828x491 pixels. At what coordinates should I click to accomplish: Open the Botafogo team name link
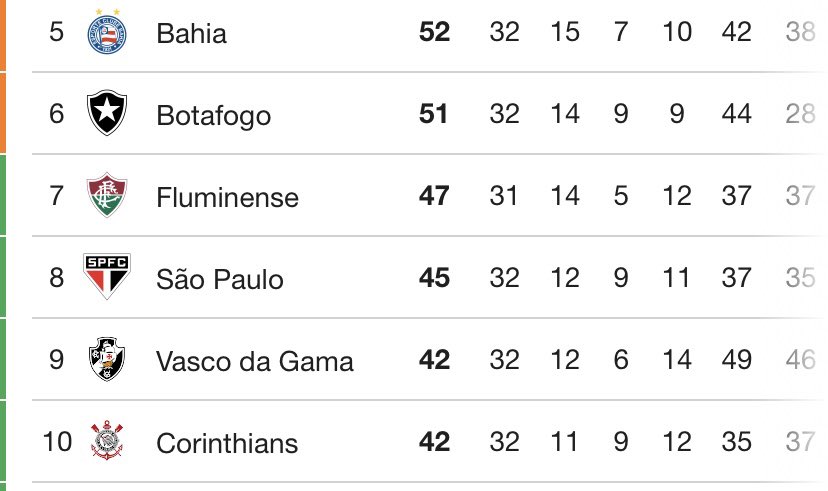(213, 115)
